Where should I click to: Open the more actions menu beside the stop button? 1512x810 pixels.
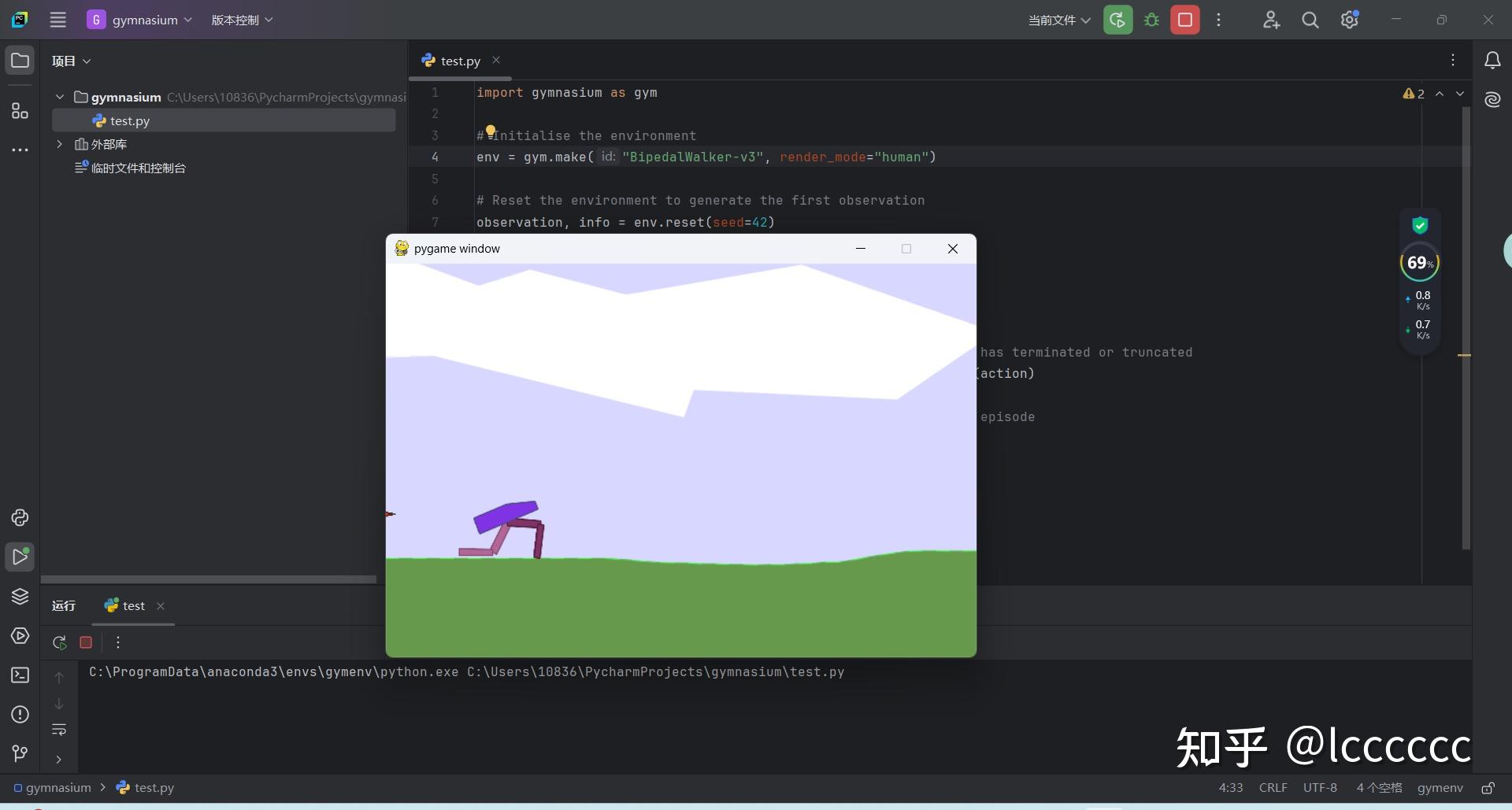(x=1218, y=20)
